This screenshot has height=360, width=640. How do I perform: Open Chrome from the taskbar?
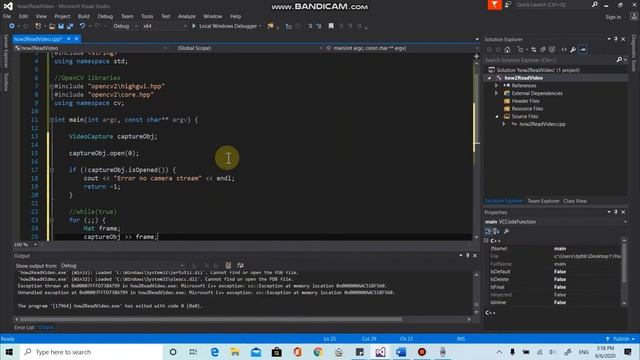318,352
